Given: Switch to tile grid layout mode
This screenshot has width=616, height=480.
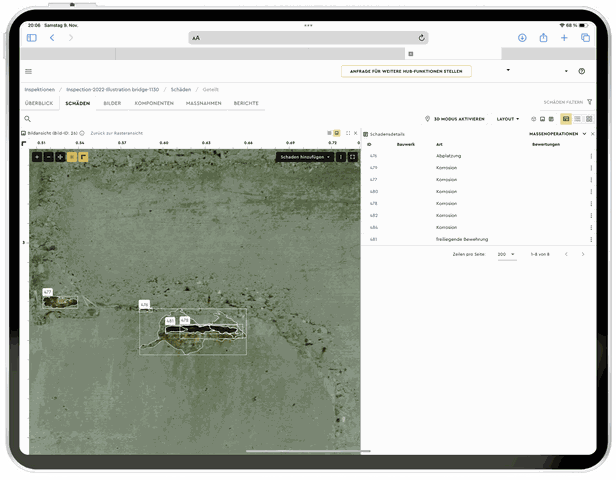Looking at the screenshot, I should [589, 119].
